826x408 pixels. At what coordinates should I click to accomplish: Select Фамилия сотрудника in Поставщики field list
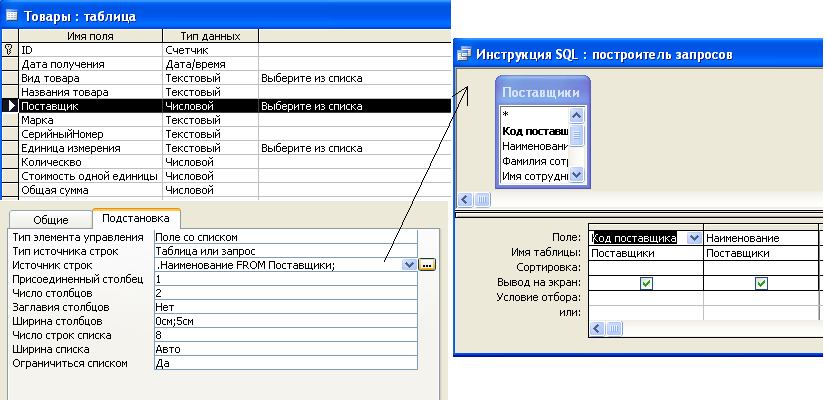tap(534, 161)
